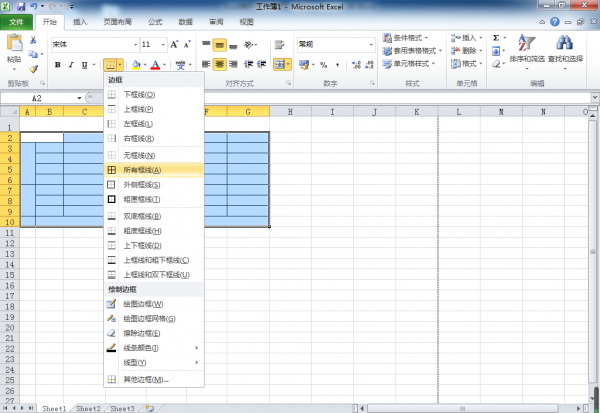600x413 pixels.
Task: Toggle Top Align
Action: pos(206,44)
